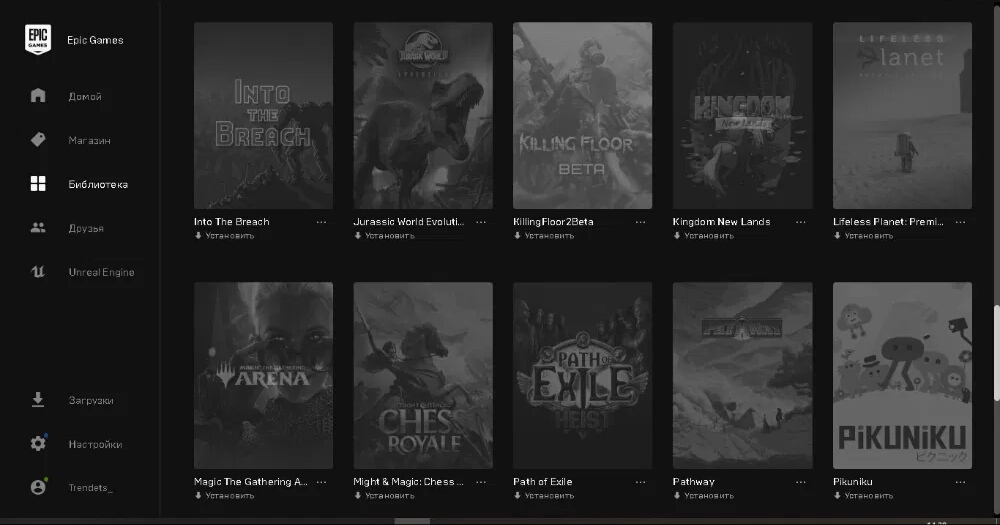Select the Lifeless Planet cover thumbnail
1000x525 pixels.
(902, 115)
